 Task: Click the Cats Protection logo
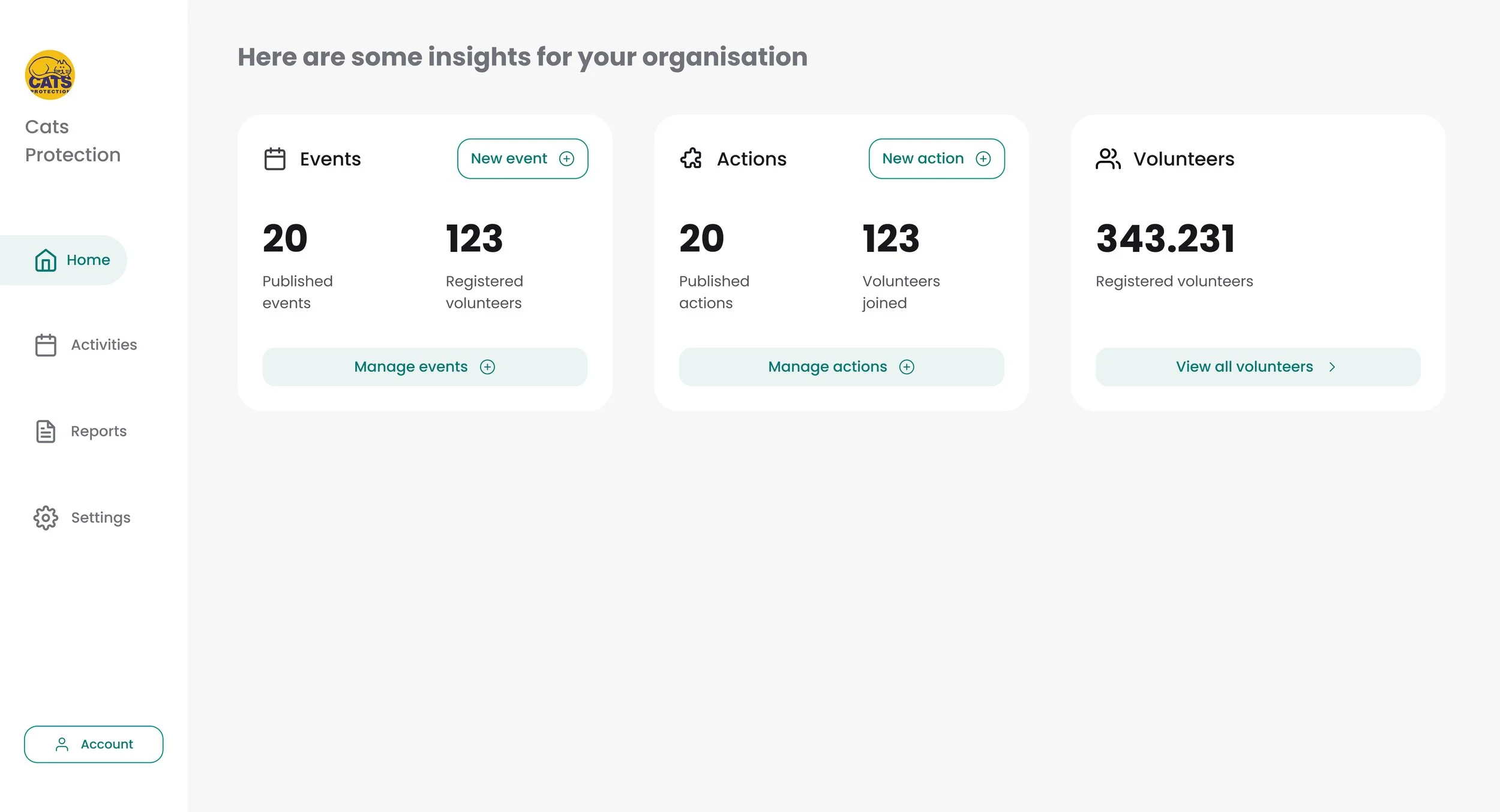coord(50,75)
